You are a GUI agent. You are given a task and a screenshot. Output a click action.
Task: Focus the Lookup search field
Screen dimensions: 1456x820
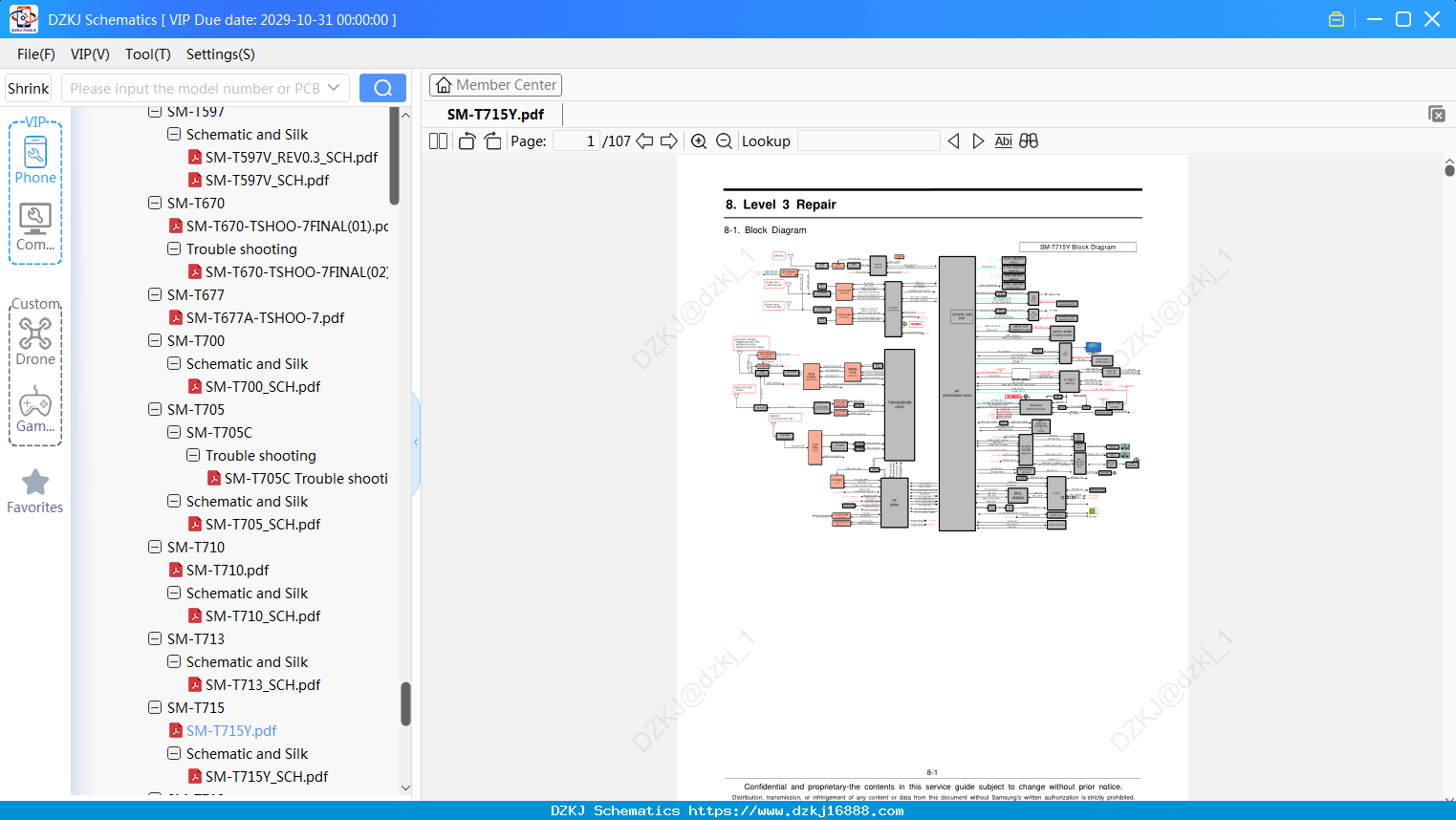869,141
